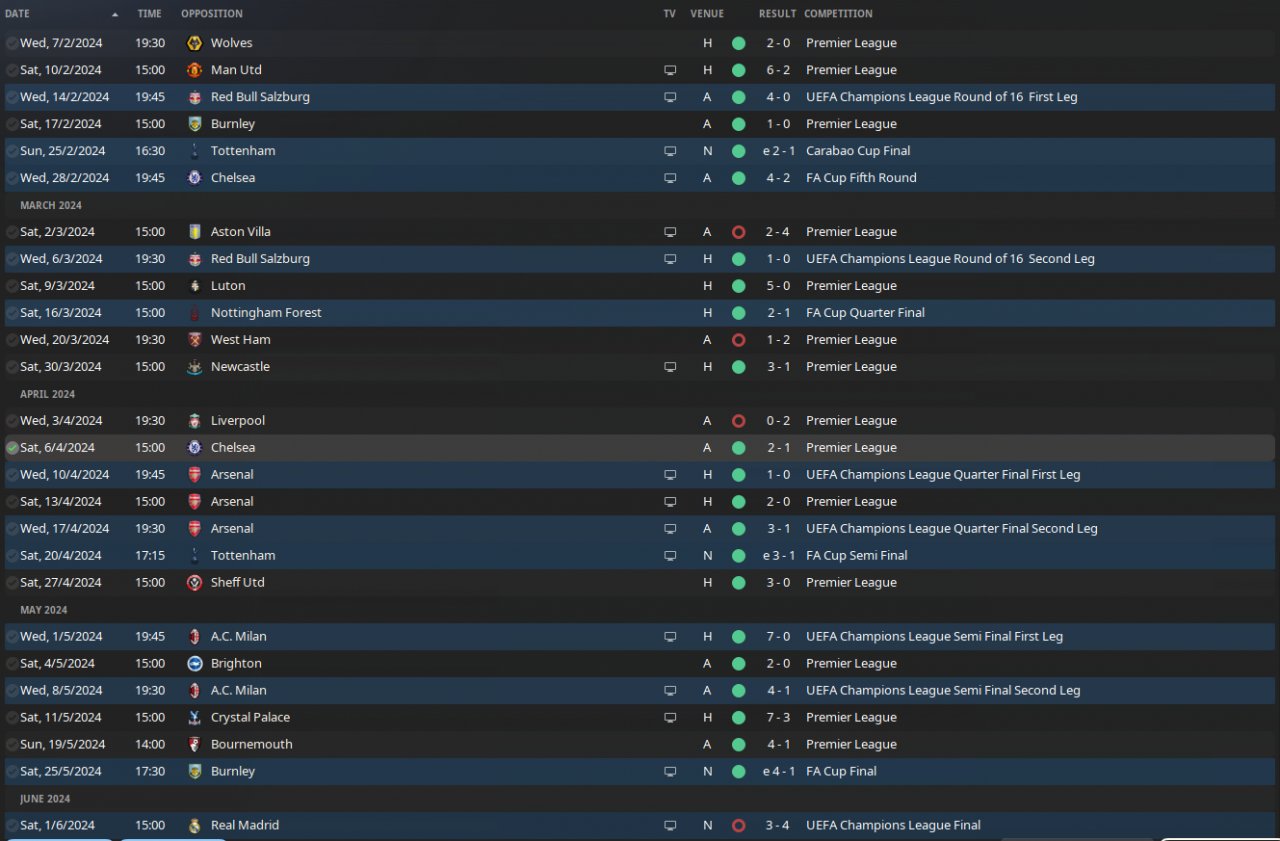Click the sort arrow on the Date column
The width and height of the screenshot is (1280, 841).
pyautogui.click(x=115, y=14)
